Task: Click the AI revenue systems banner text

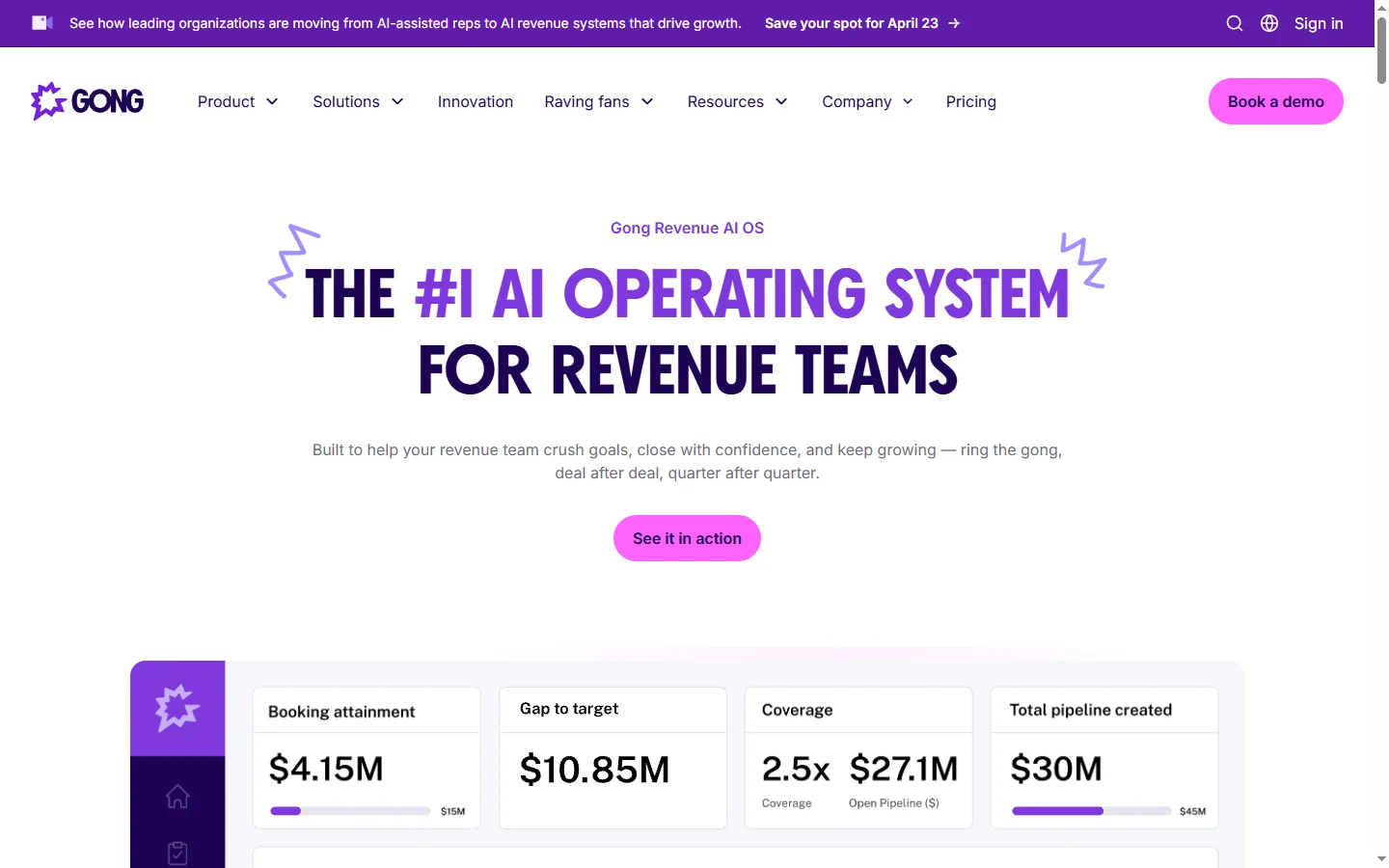Action: (405, 23)
